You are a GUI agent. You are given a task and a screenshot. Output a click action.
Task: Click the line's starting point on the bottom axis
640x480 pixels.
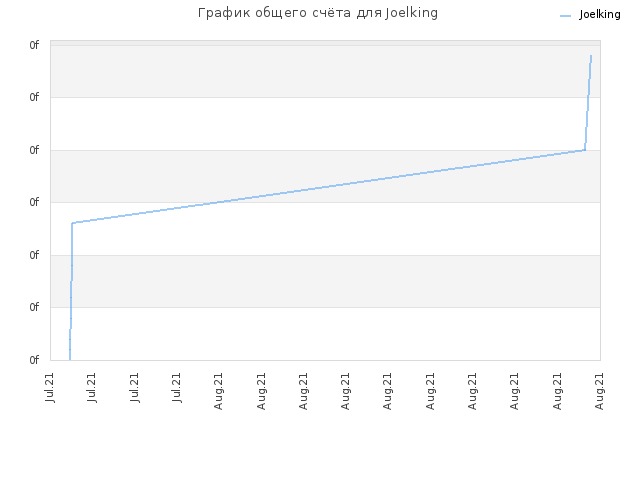tap(70, 359)
